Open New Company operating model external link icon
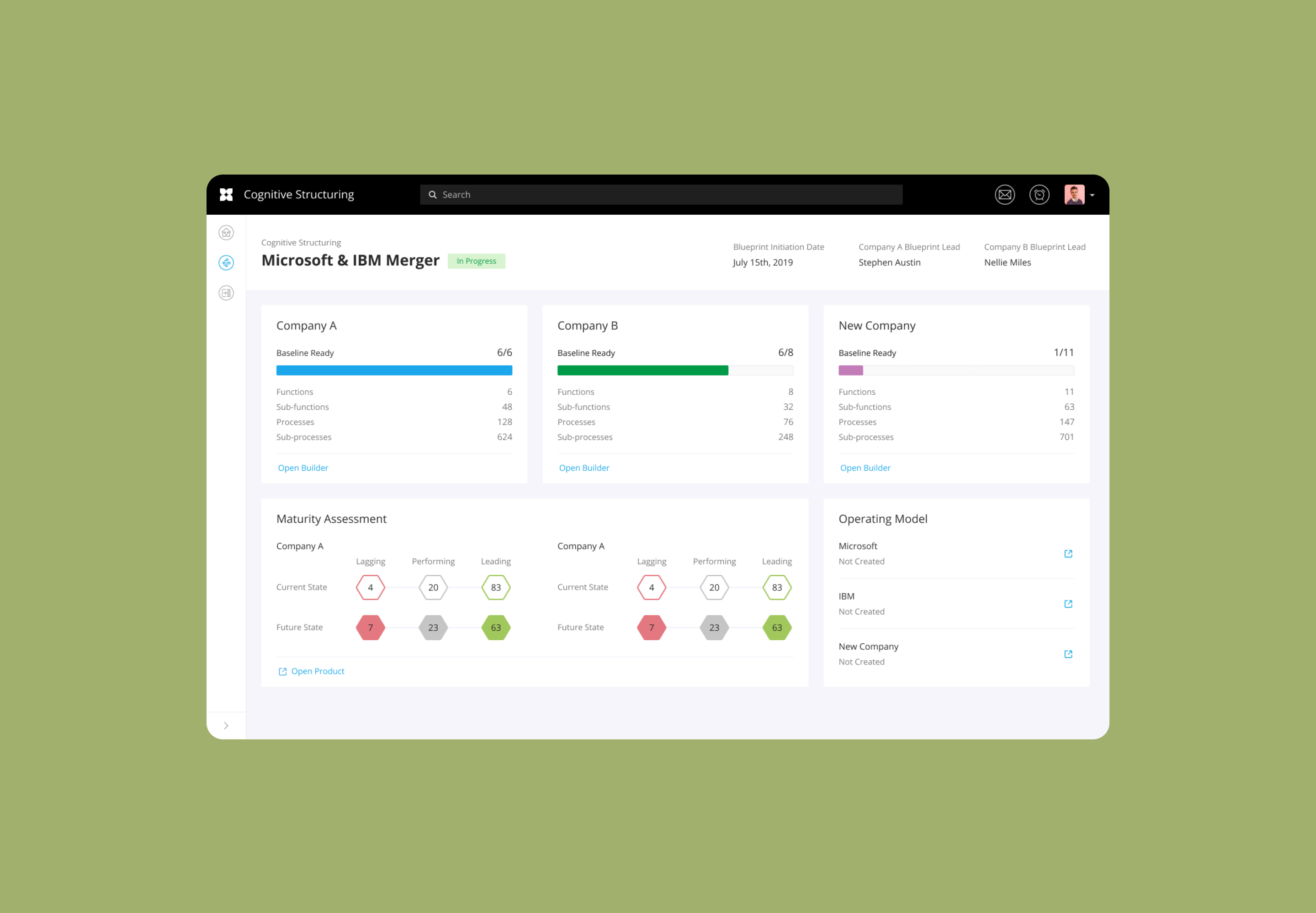 [1068, 654]
